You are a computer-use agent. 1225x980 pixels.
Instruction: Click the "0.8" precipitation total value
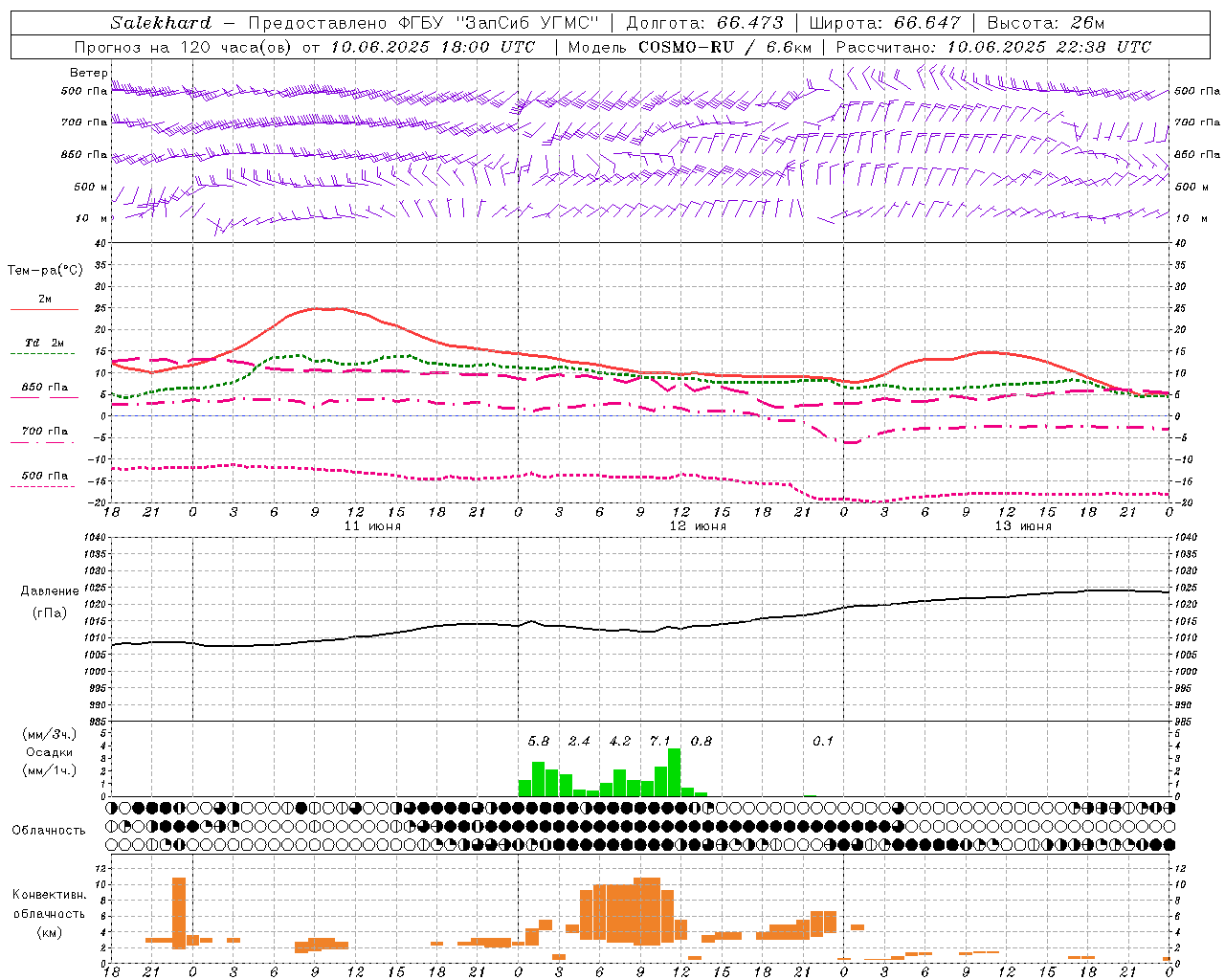[x=702, y=741]
